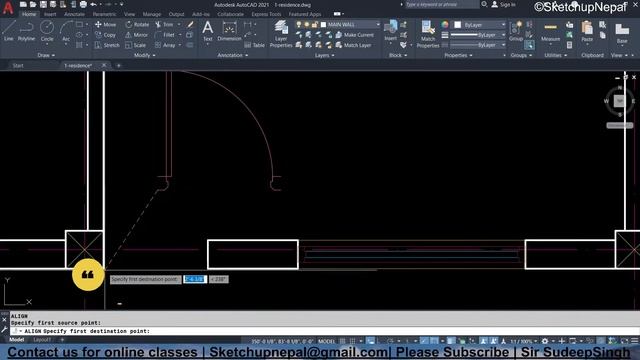The height and width of the screenshot is (360, 640).
Task: Click the Move tool in Modify panel
Action: pyautogui.click(x=106, y=24)
